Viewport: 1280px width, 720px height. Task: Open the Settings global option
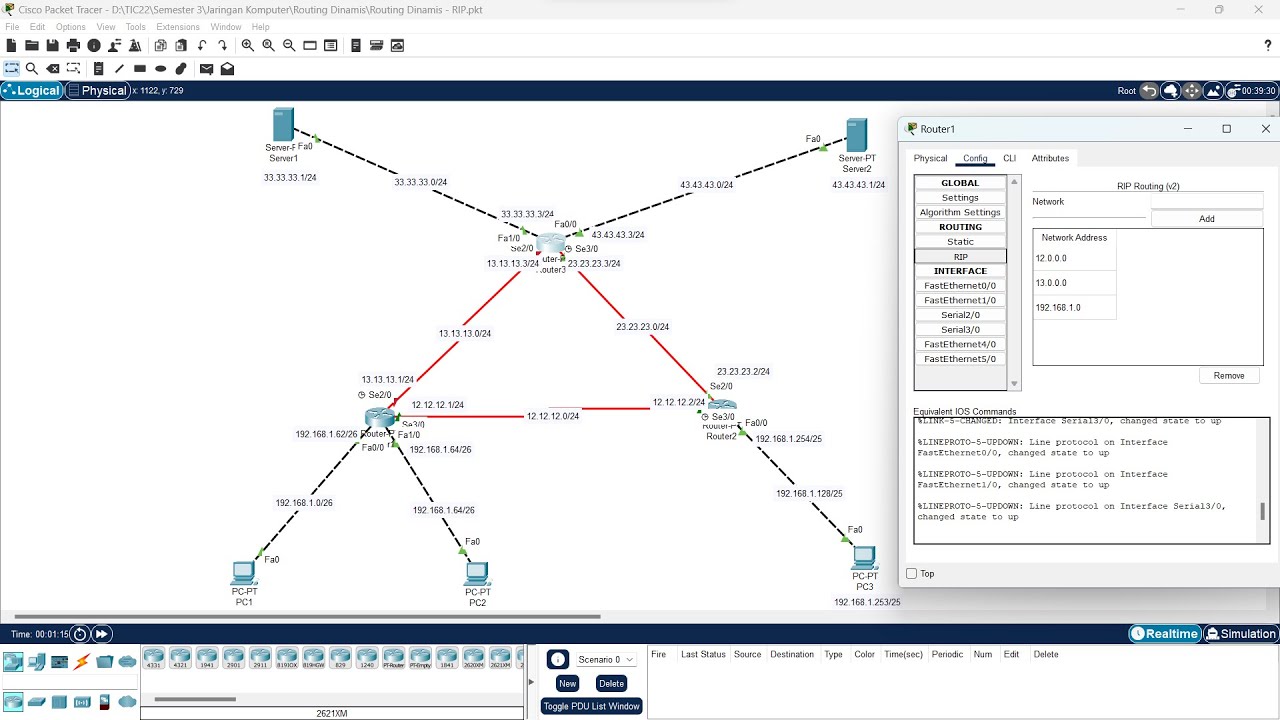pyautogui.click(x=960, y=198)
